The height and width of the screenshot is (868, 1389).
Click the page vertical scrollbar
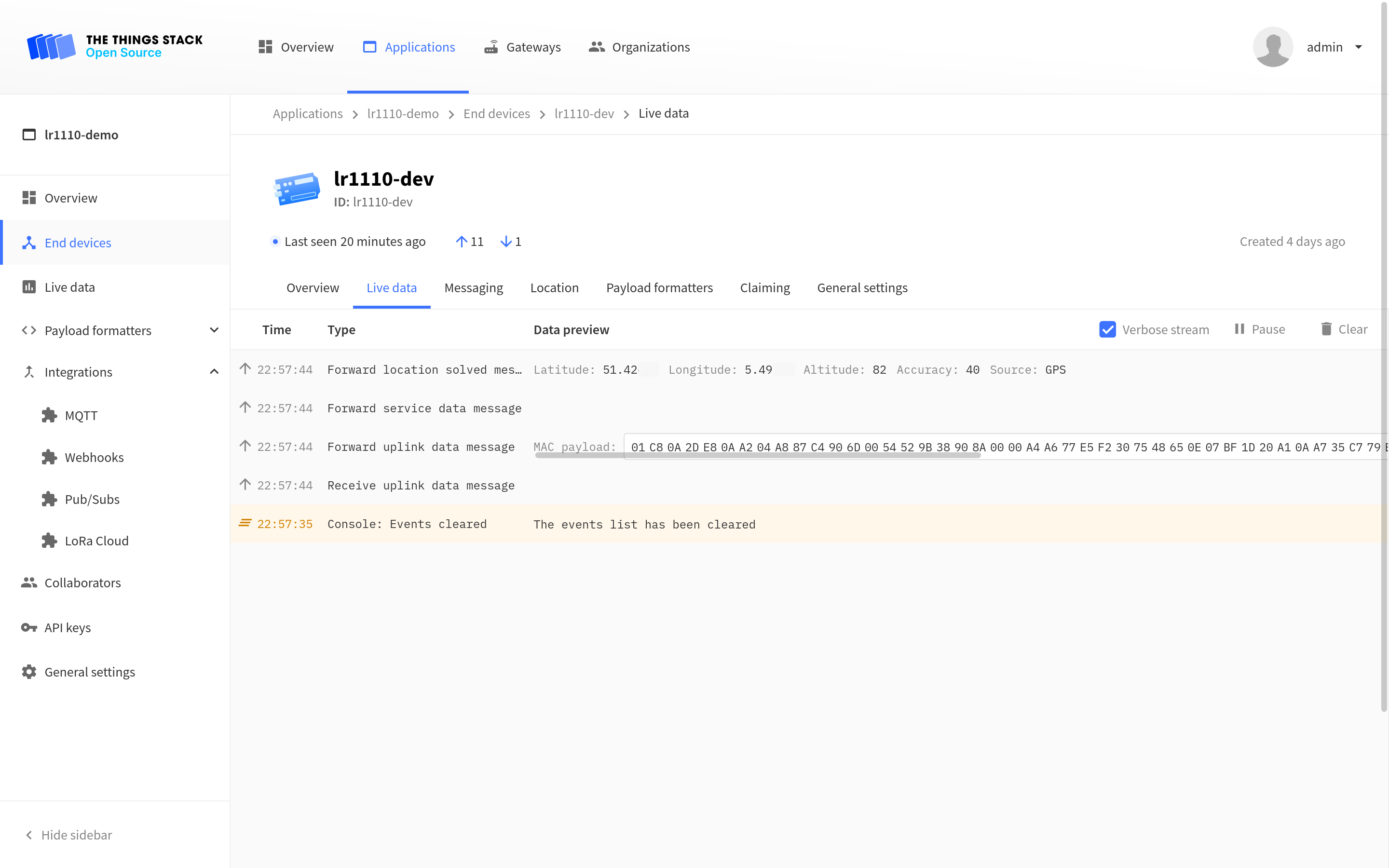pyautogui.click(x=1384, y=356)
